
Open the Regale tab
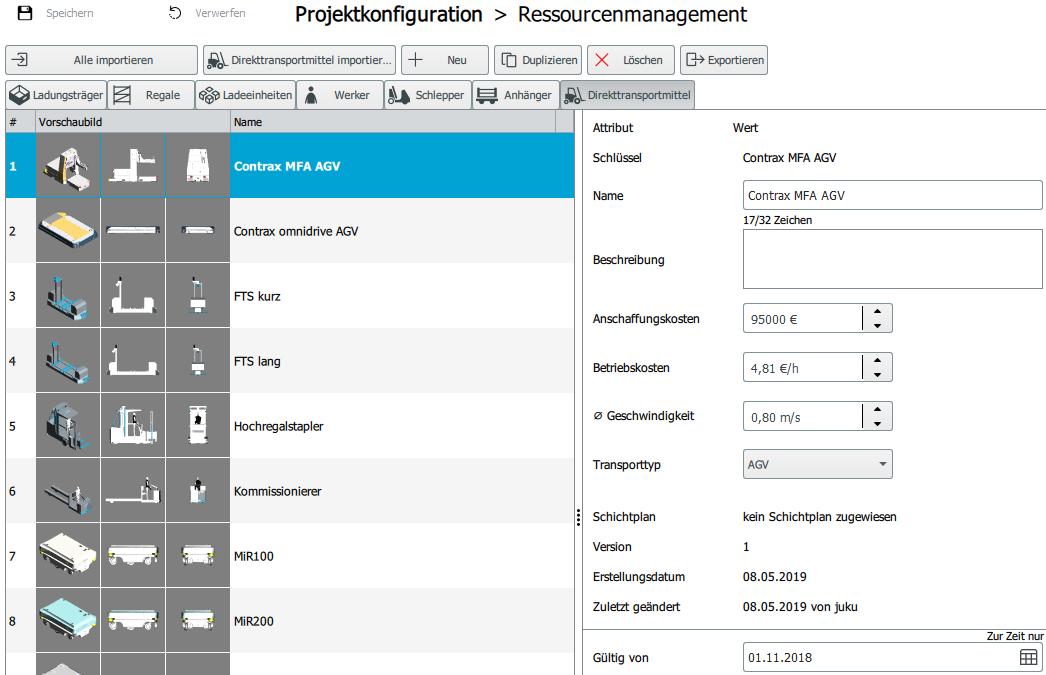[151, 95]
